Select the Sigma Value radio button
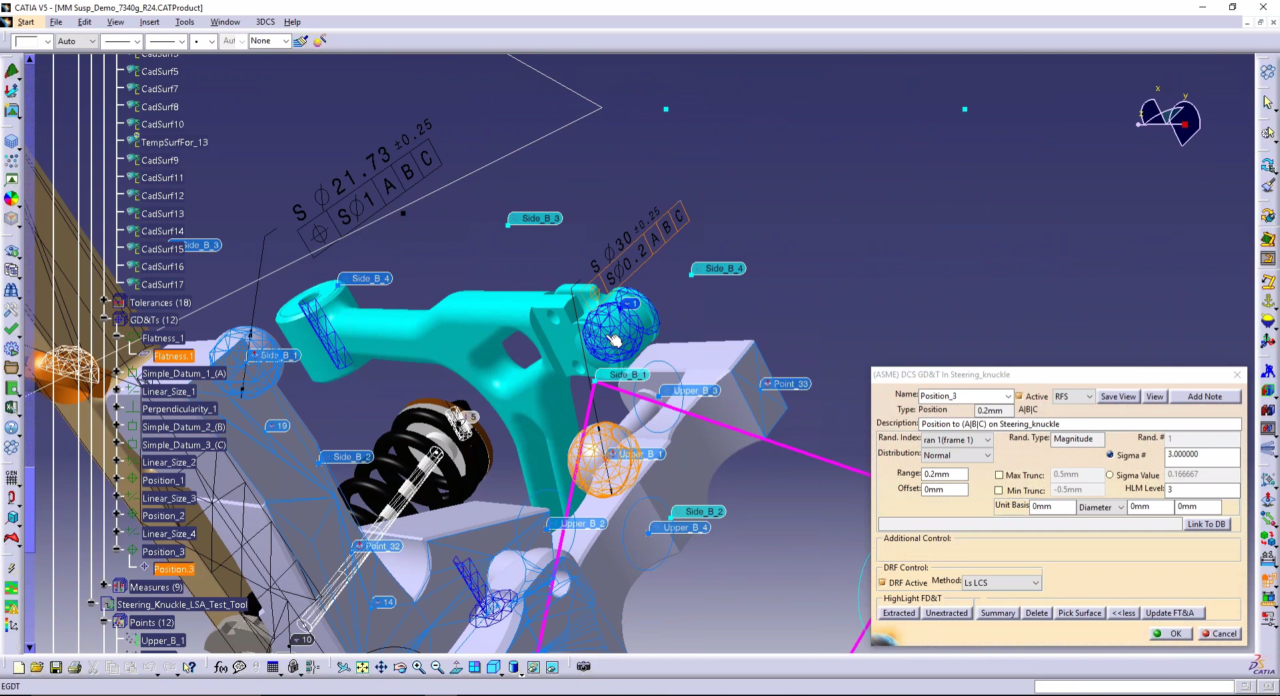 (1110, 475)
